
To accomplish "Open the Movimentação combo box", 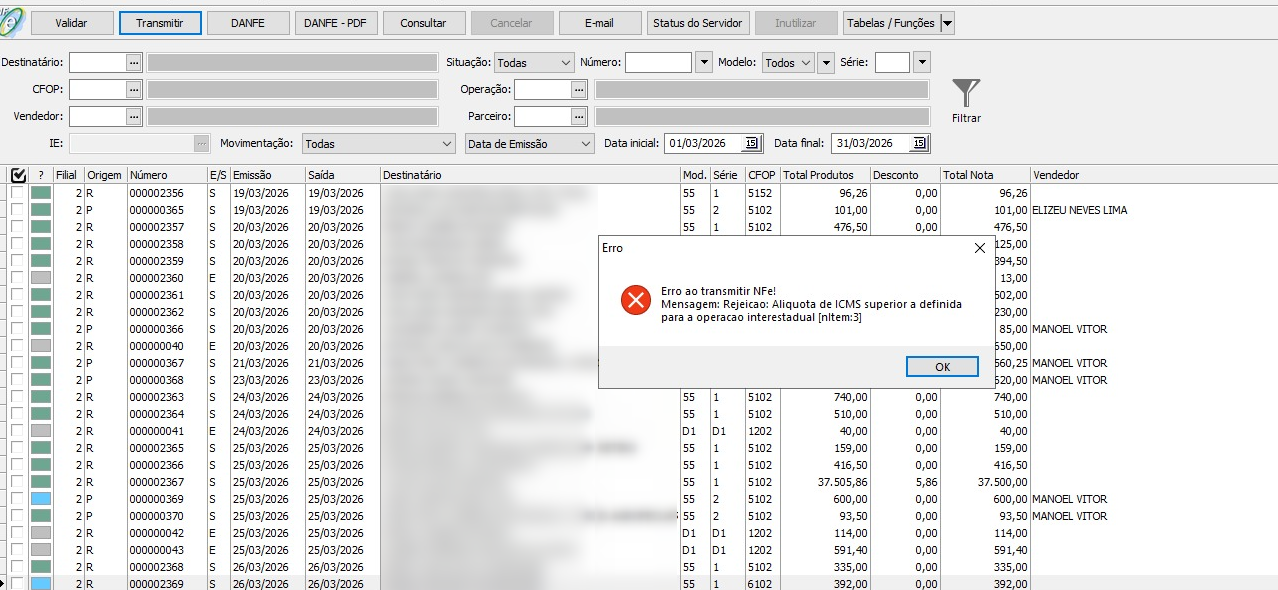I will (445, 143).
